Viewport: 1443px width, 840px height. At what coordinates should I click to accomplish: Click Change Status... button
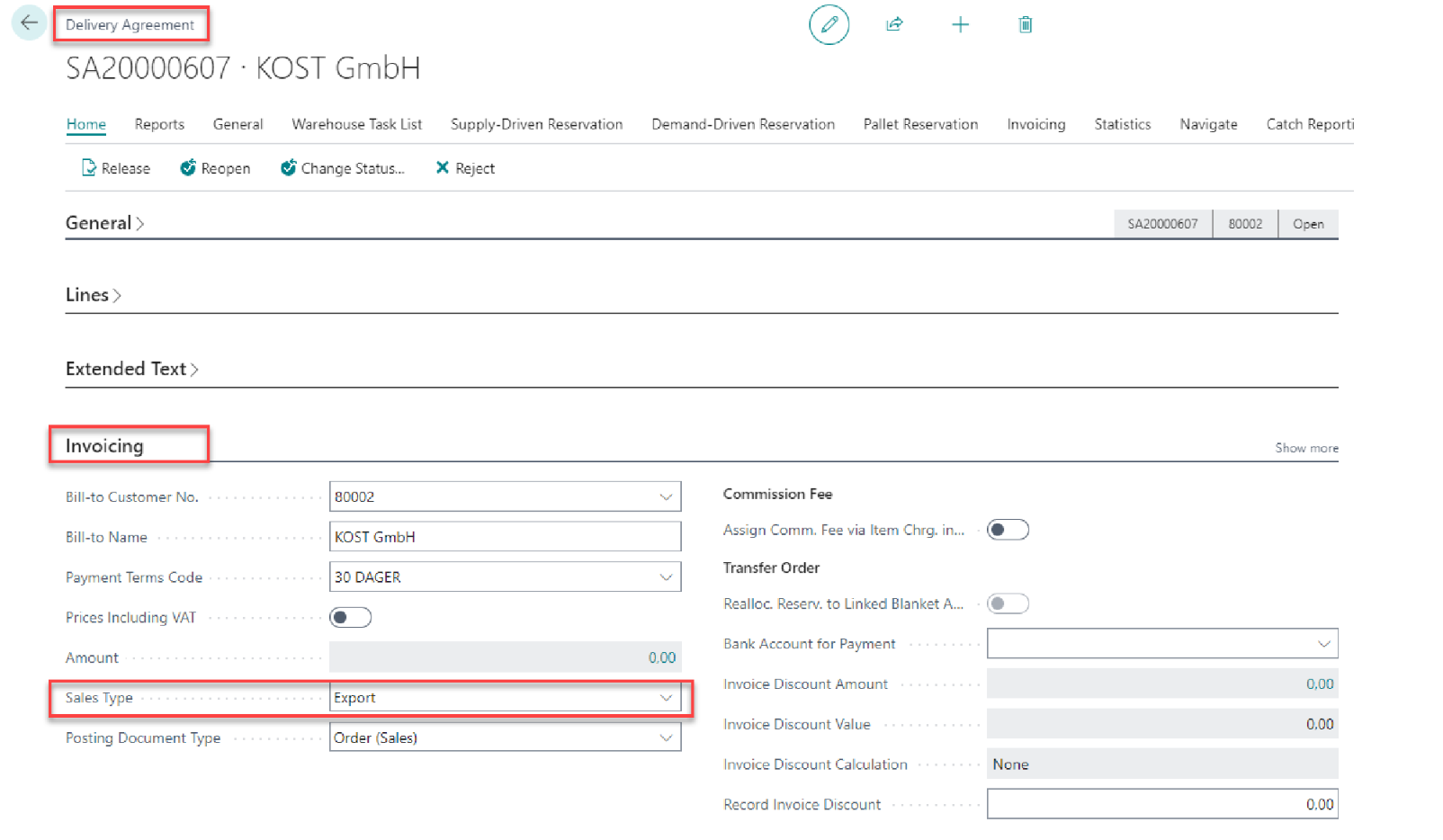pyautogui.click(x=343, y=168)
